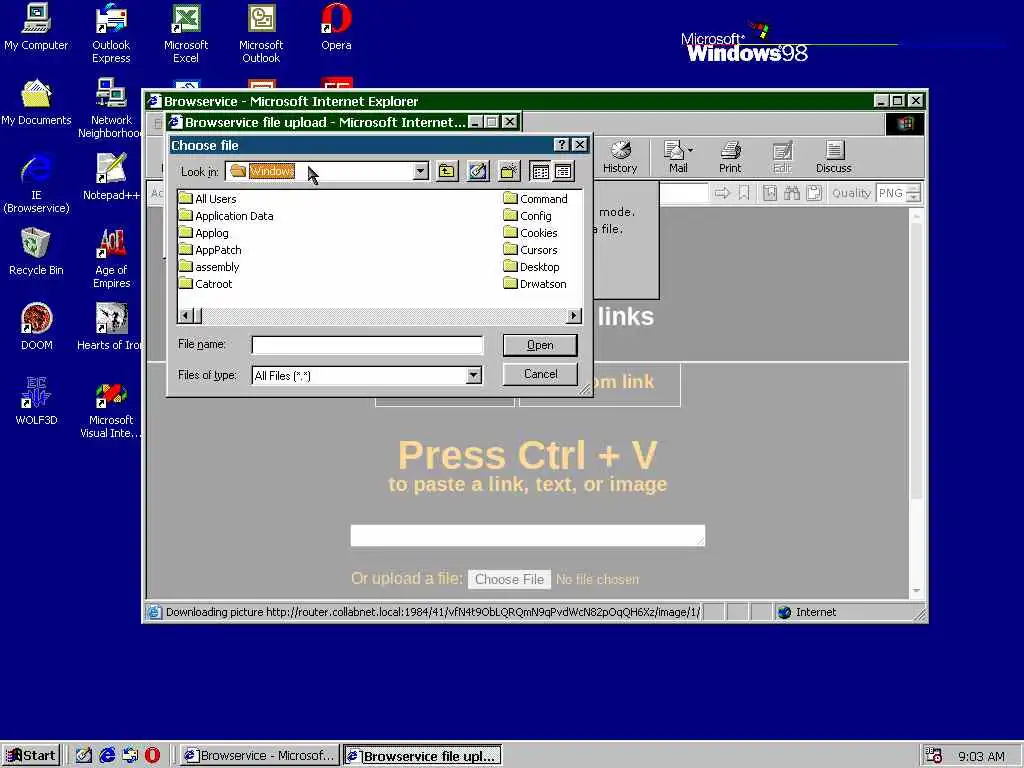Select the assembly folder
This screenshot has height=768, width=1024.
[x=209, y=266]
